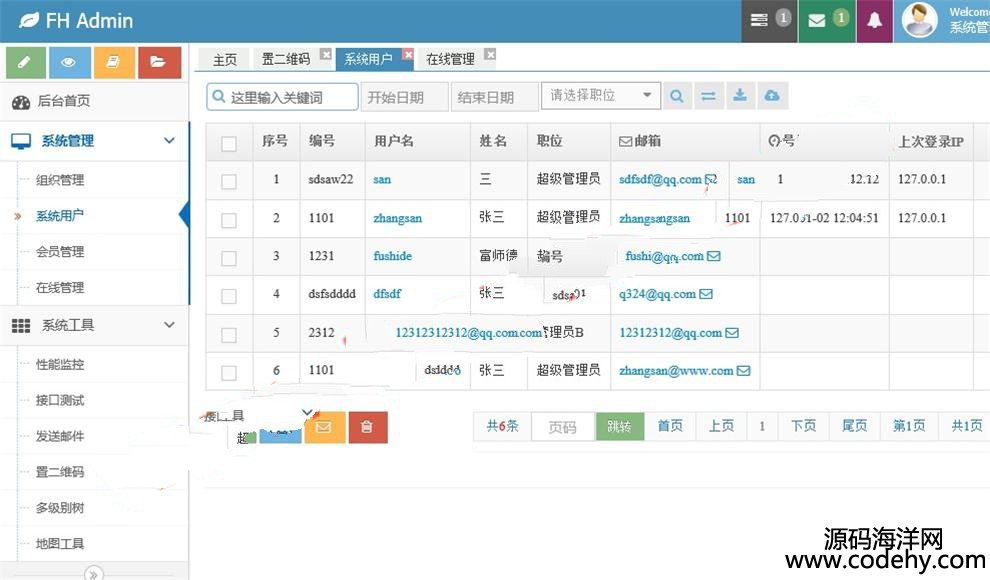This screenshot has height=580, width=990.
Task: Check the row 5 checkbox for 2312
Action: click(229, 334)
